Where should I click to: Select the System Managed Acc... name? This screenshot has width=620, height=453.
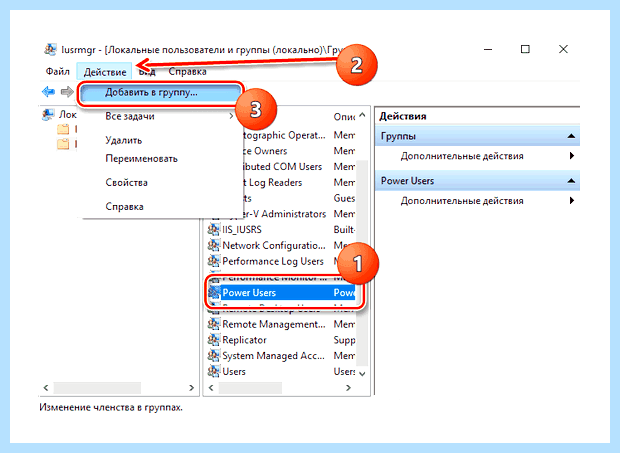pyautogui.click(x=273, y=356)
